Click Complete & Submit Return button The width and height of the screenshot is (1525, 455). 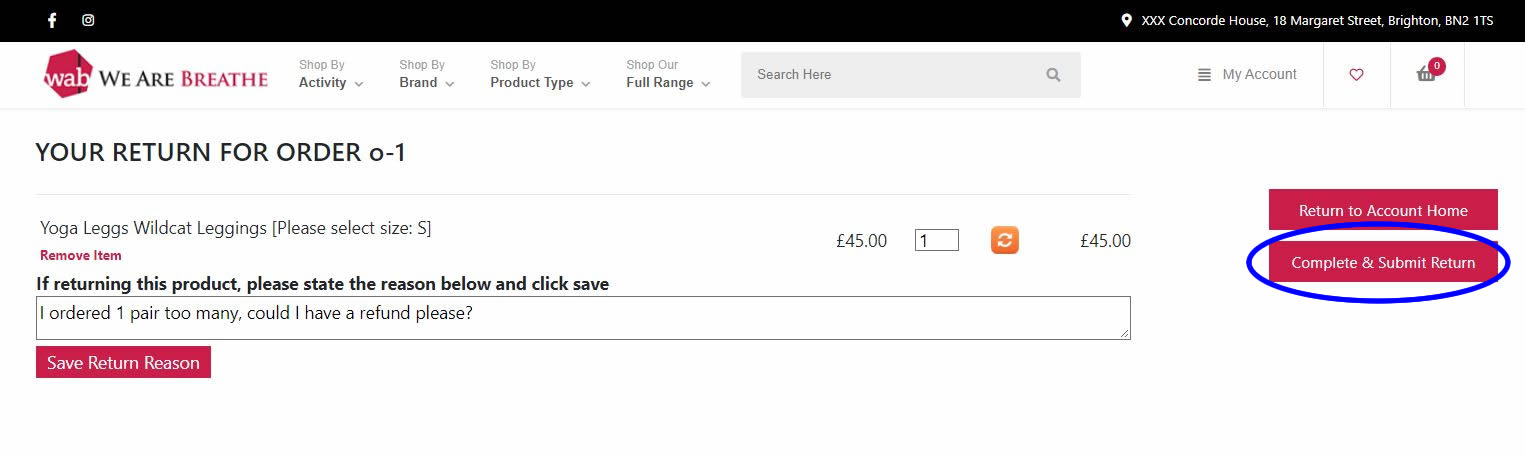pyautogui.click(x=1383, y=262)
